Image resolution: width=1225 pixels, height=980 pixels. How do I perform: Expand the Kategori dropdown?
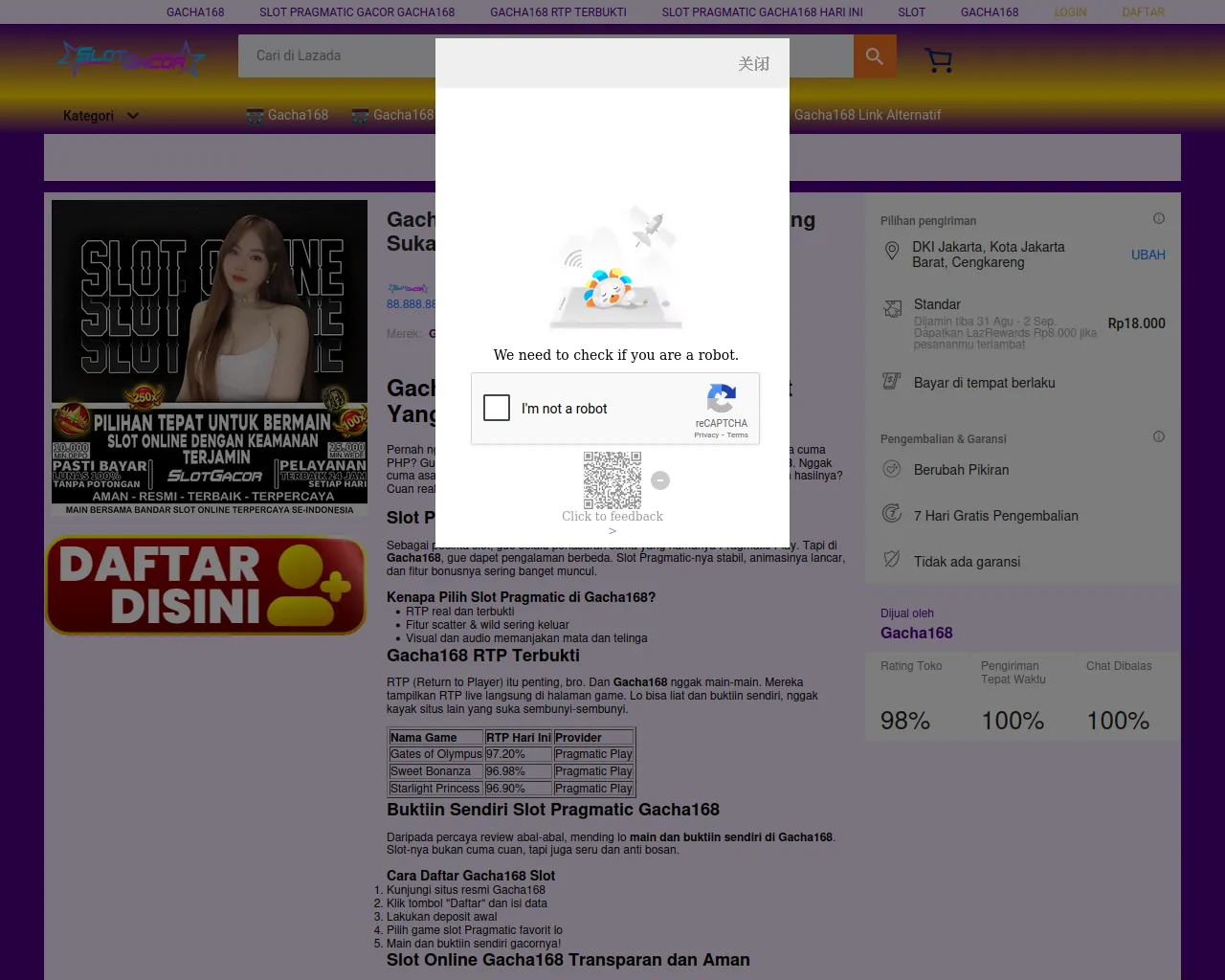point(100,116)
